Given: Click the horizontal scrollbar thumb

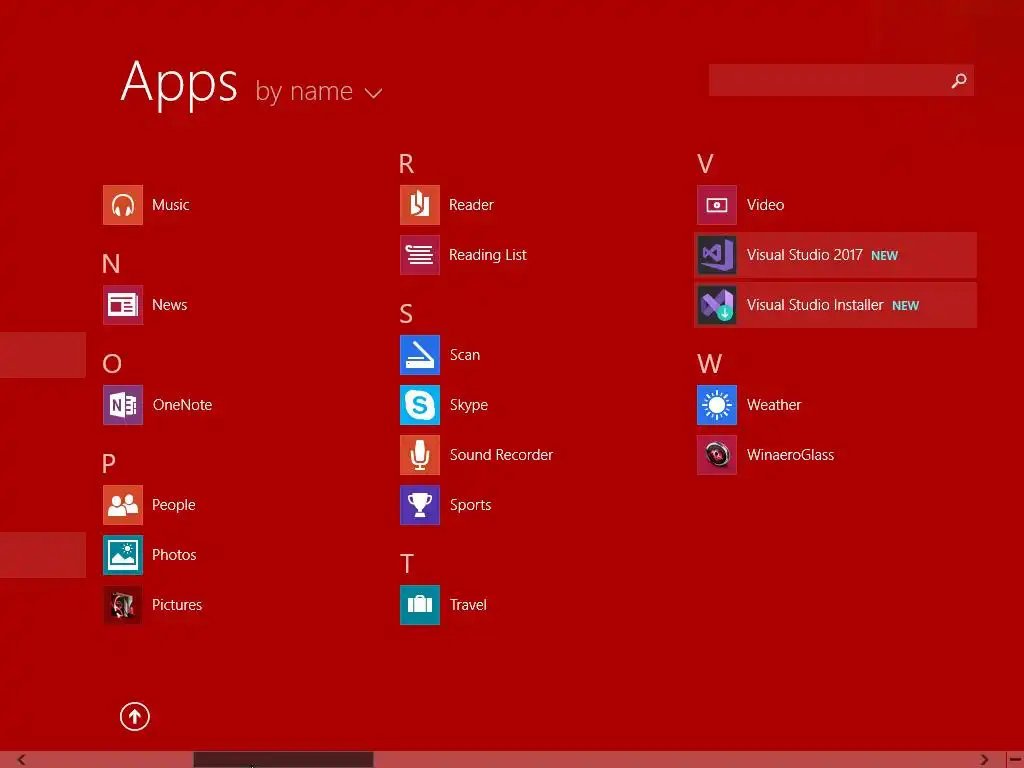Looking at the screenshot, I should tap(283, 760).
